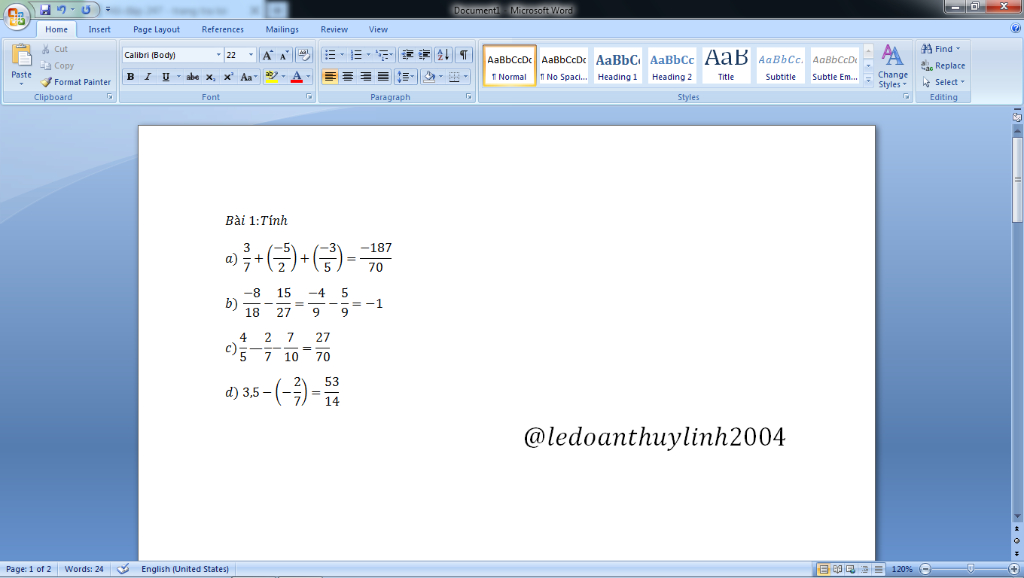Open the Select menu
This screenshot has height=578, width=1024.
(x=943, y=82)
